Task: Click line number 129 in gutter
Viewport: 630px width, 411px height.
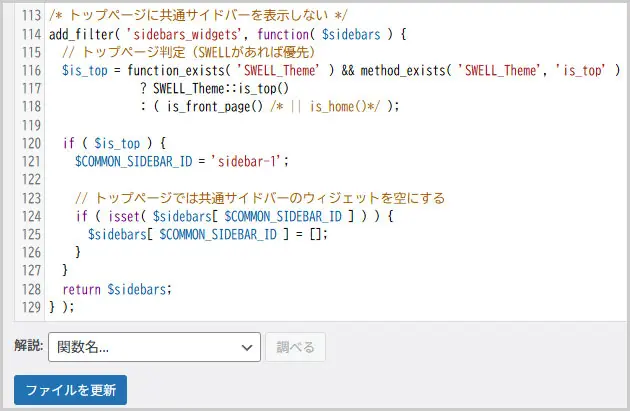Action: tap(31, 307)
